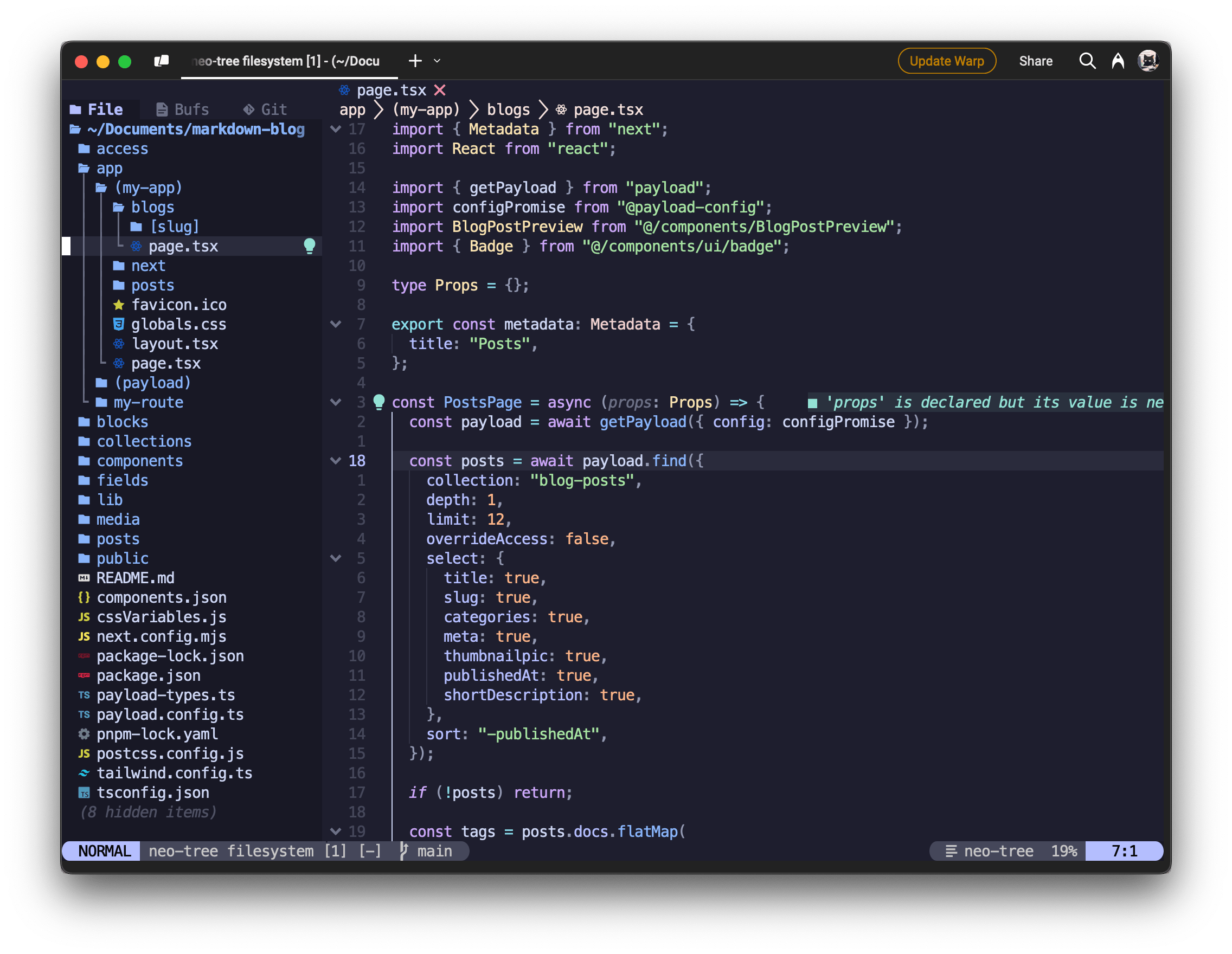Viewport: 1232px width, 954px height.
Task: Click lightbulb code action beside PostsPage
Action: click(379, 402)
